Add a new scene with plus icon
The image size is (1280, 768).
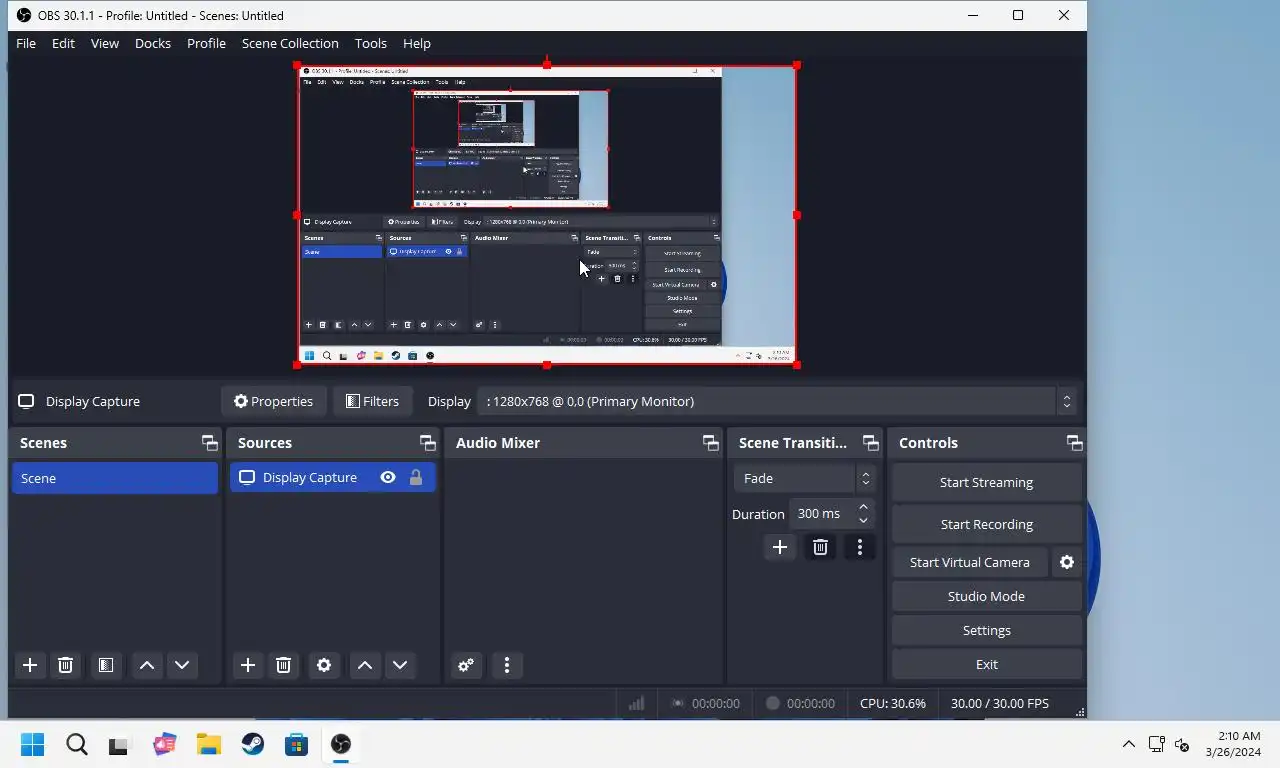pos(30,665)
